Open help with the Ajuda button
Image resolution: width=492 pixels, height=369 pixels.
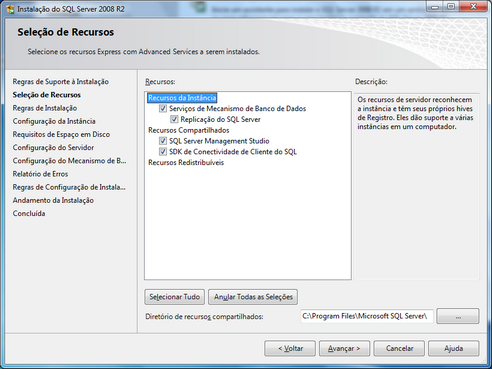click(454, 348)
